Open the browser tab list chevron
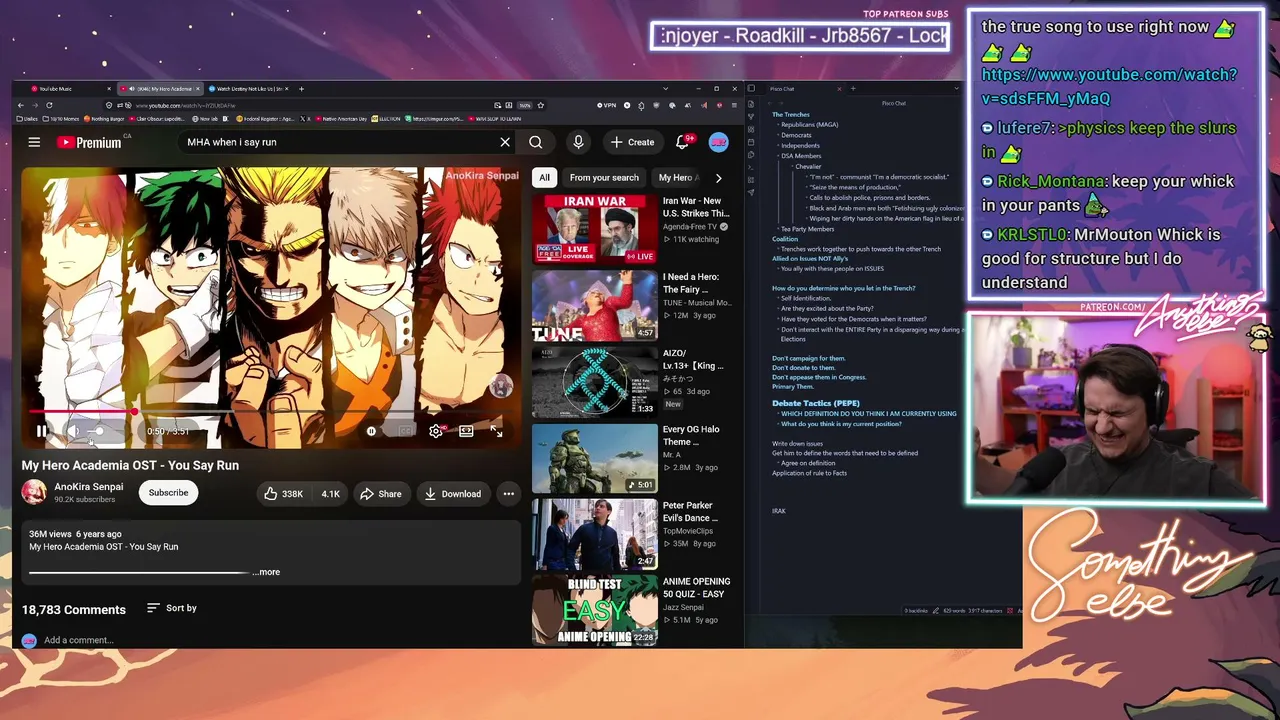The image size is (1280, 720). [x=665, y=89]
